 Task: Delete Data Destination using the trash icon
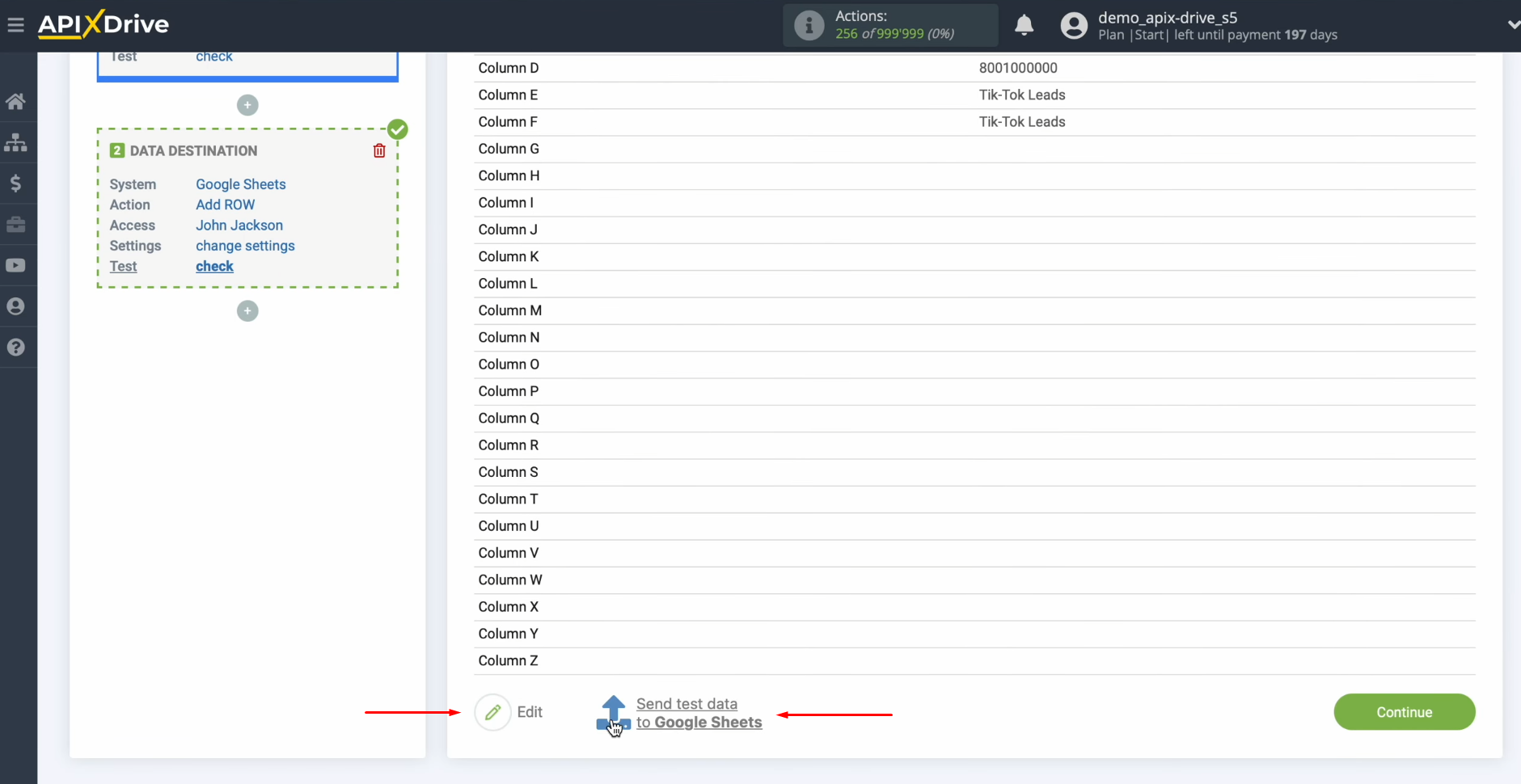(379, 150)
